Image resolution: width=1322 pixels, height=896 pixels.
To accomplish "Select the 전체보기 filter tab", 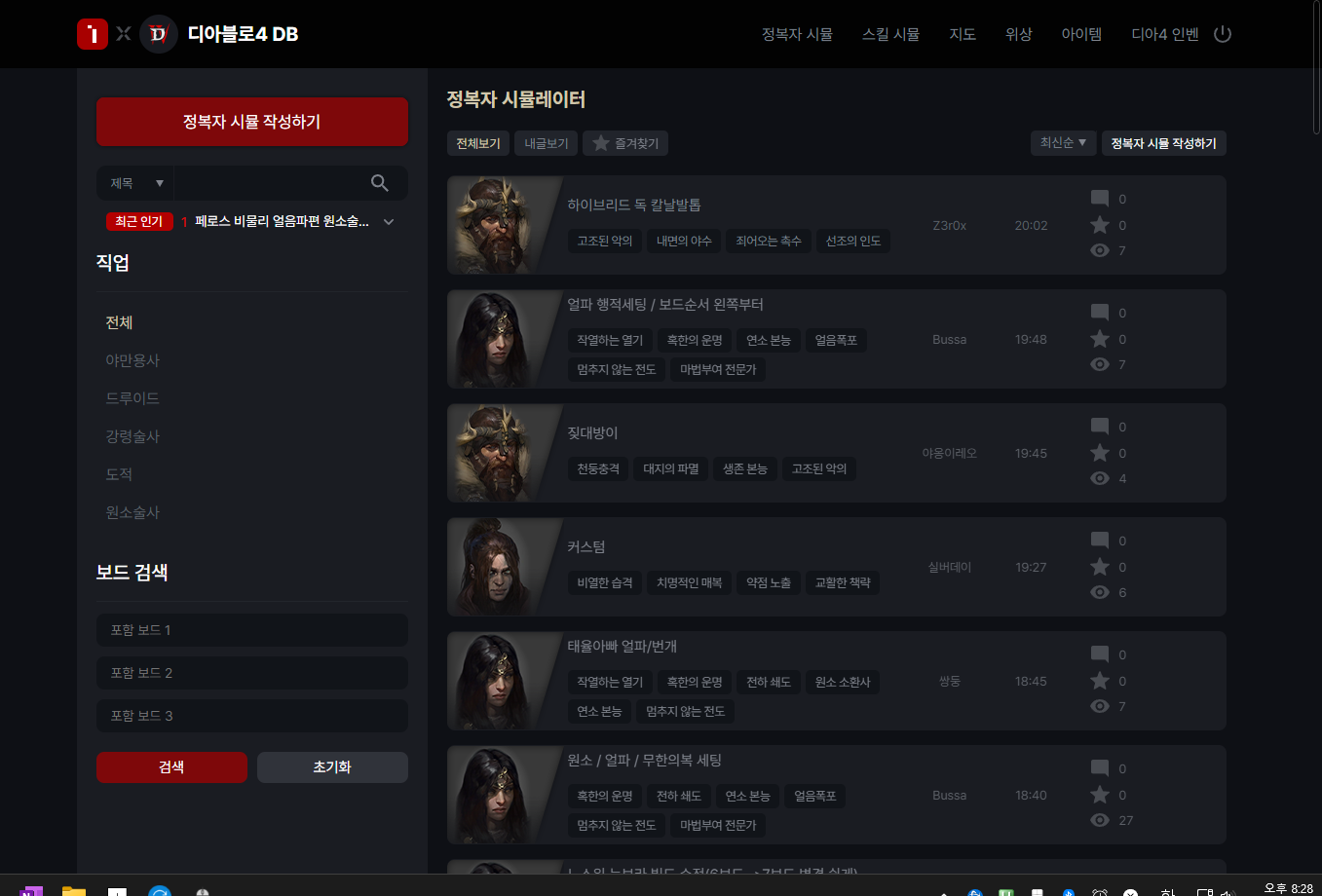I will pyautogui.click(x=478, y=143).
